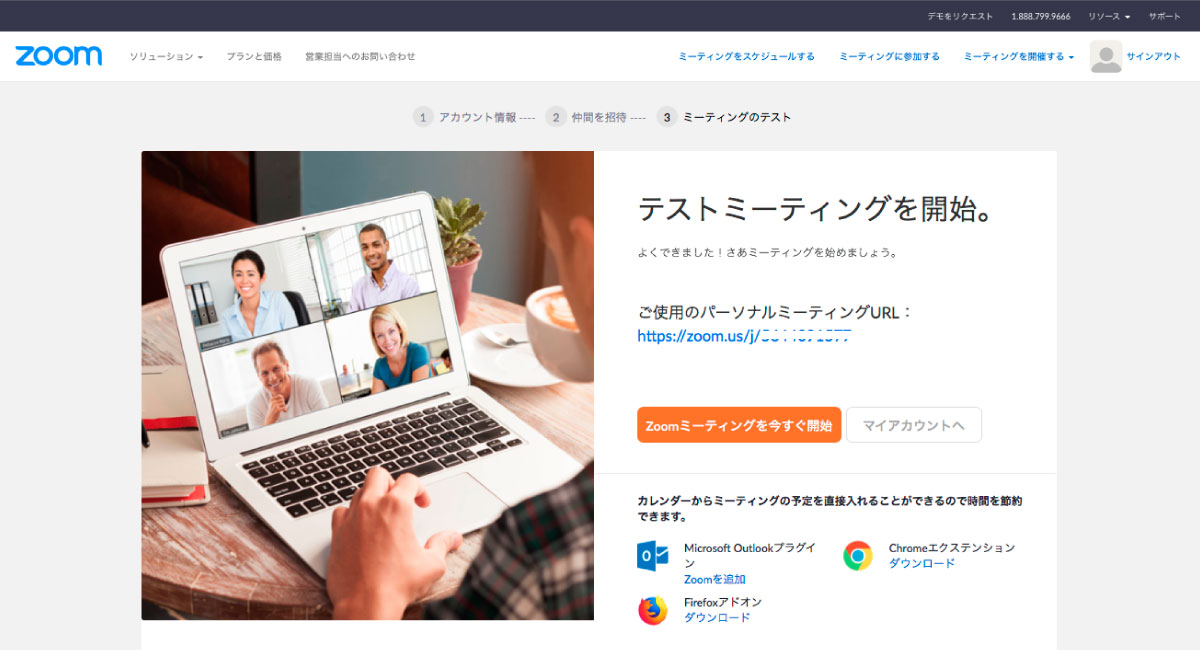Select step 2 仲間を招待 circle

(x=556, y=117)
